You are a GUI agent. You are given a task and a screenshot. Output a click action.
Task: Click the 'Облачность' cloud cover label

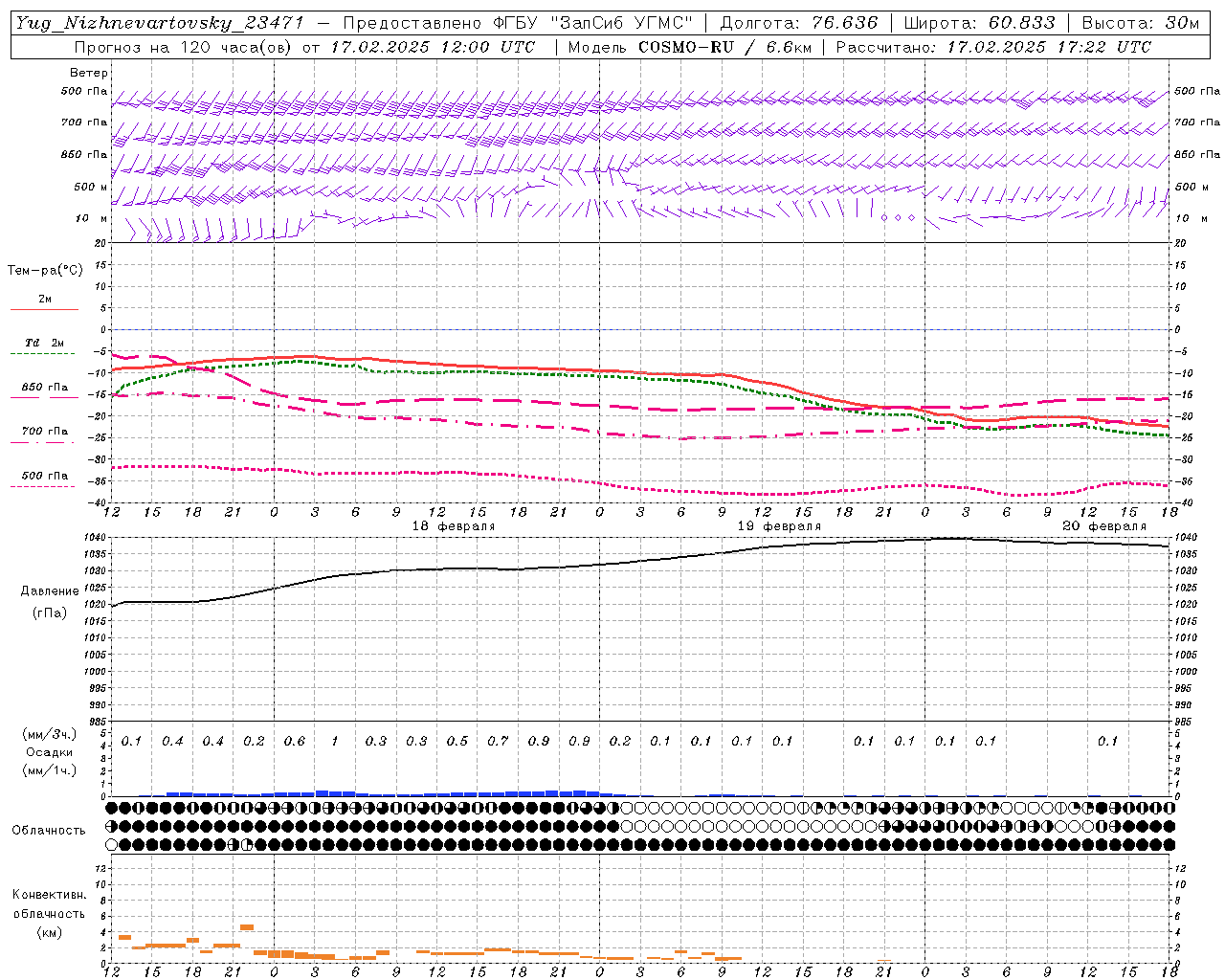coord(49,831)
